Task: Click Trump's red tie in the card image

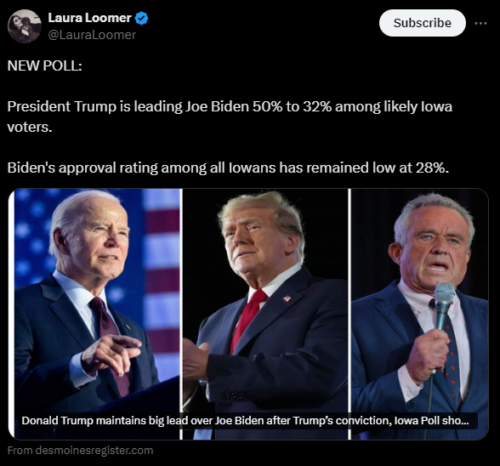Action: tap(247, 321)
